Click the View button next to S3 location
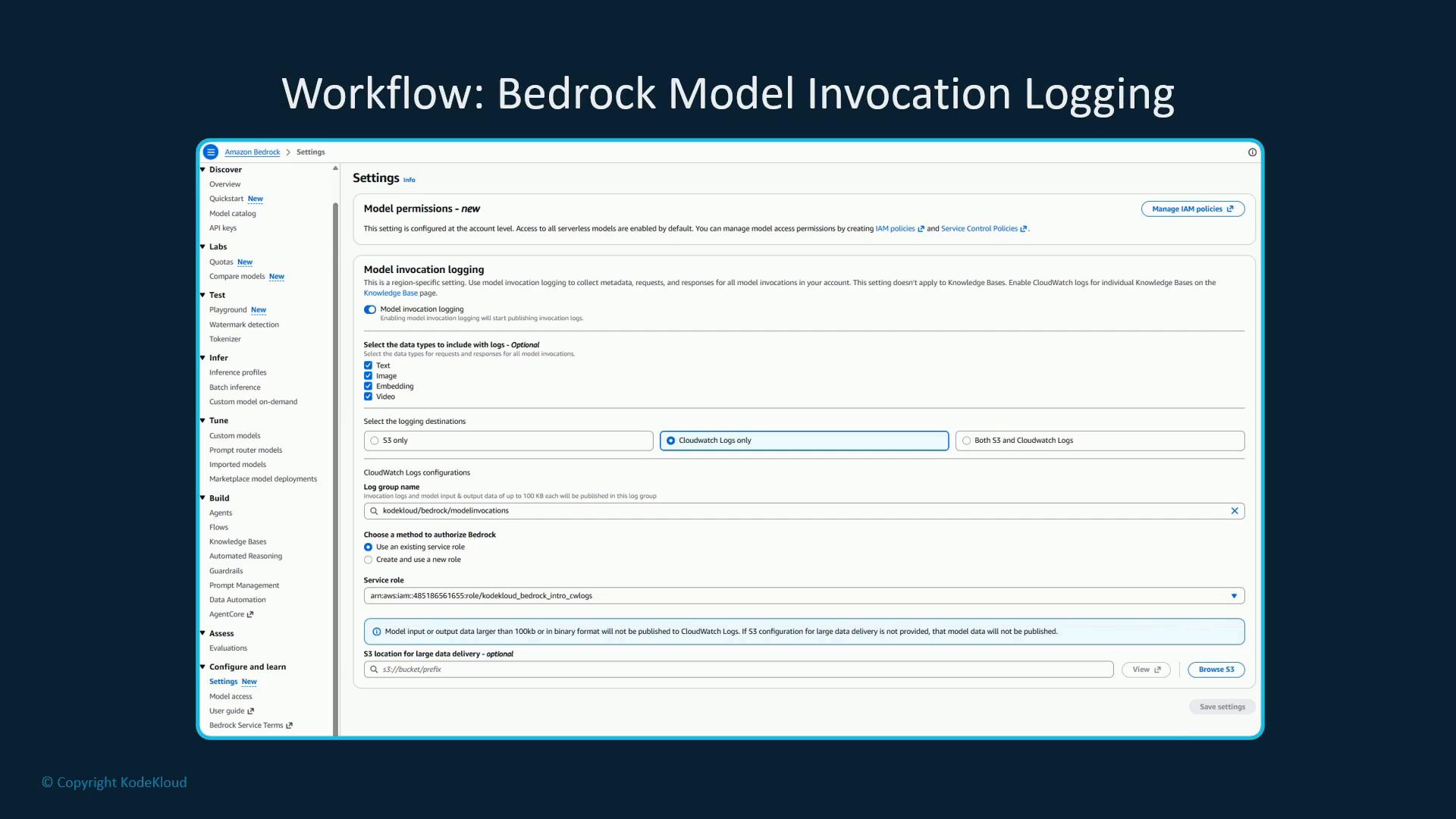The width and height of the screenshot is (1456, 819). point(1146,670)
